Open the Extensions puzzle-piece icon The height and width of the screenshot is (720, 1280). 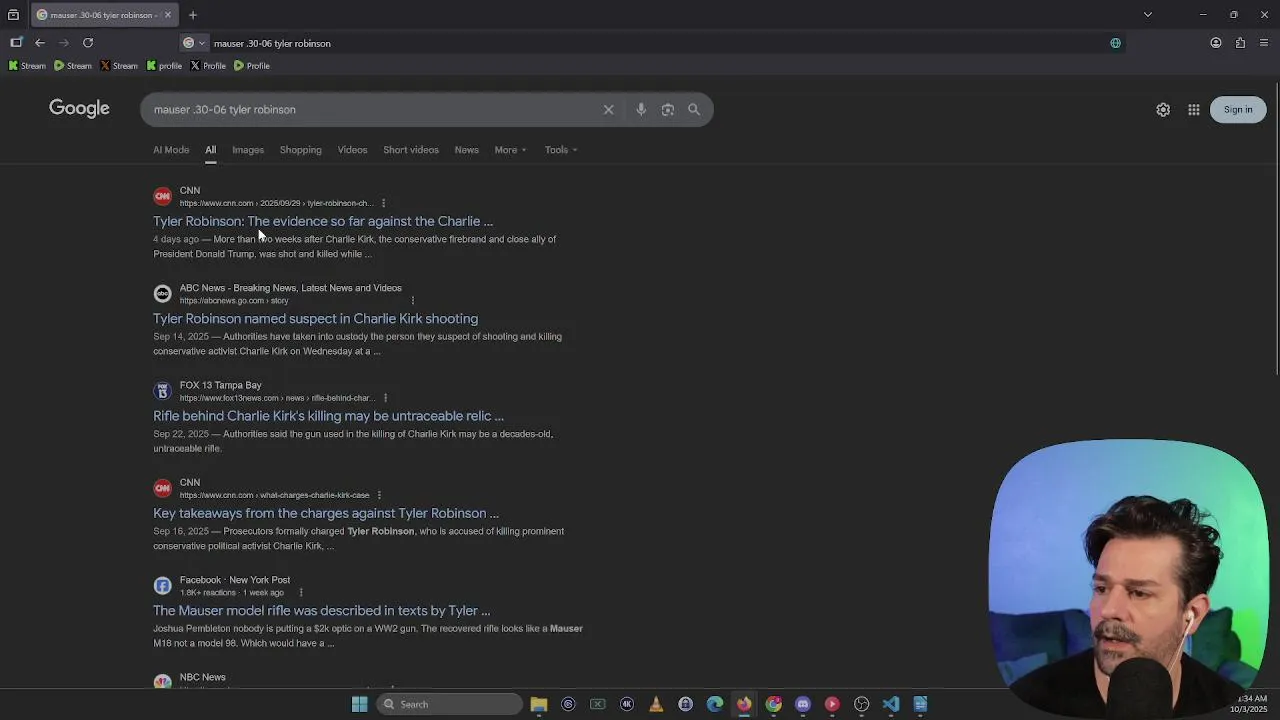1240,43
